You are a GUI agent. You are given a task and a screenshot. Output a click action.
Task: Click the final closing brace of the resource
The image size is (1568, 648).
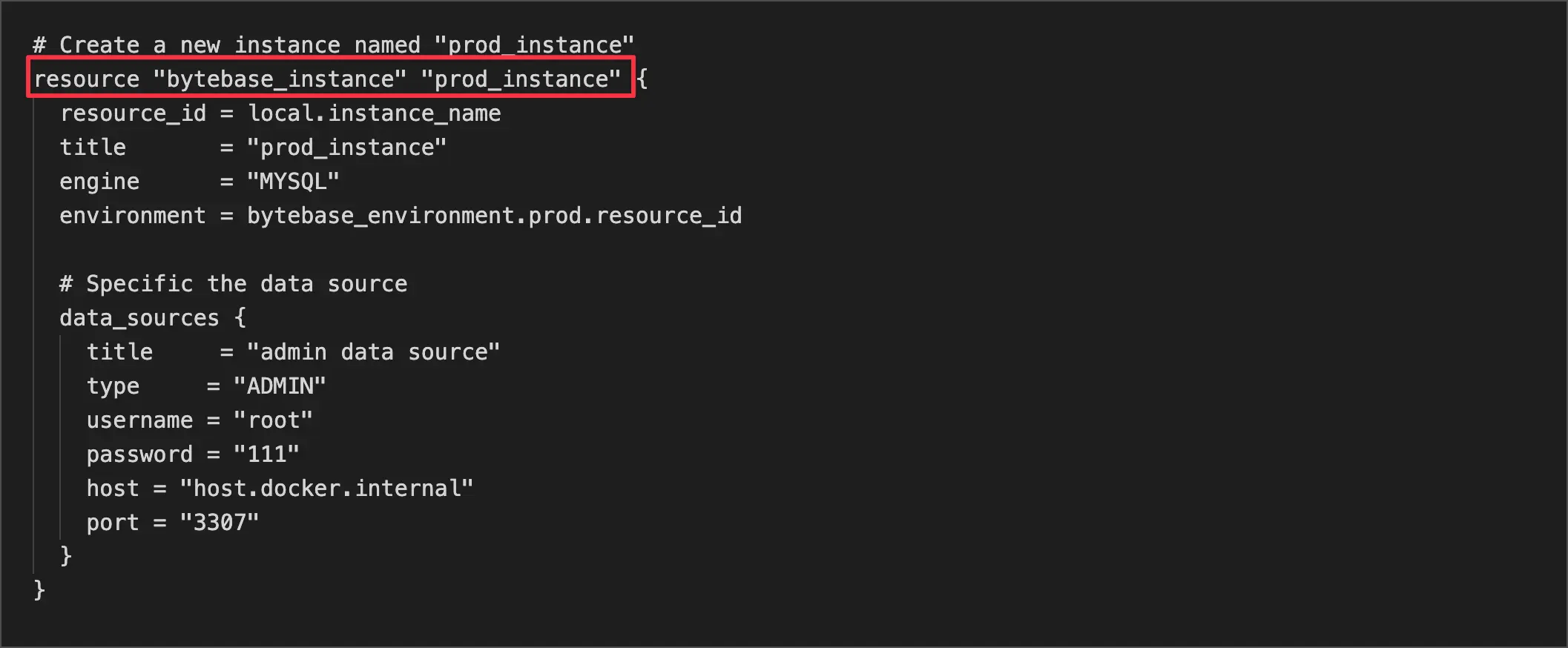click(39, 590)
